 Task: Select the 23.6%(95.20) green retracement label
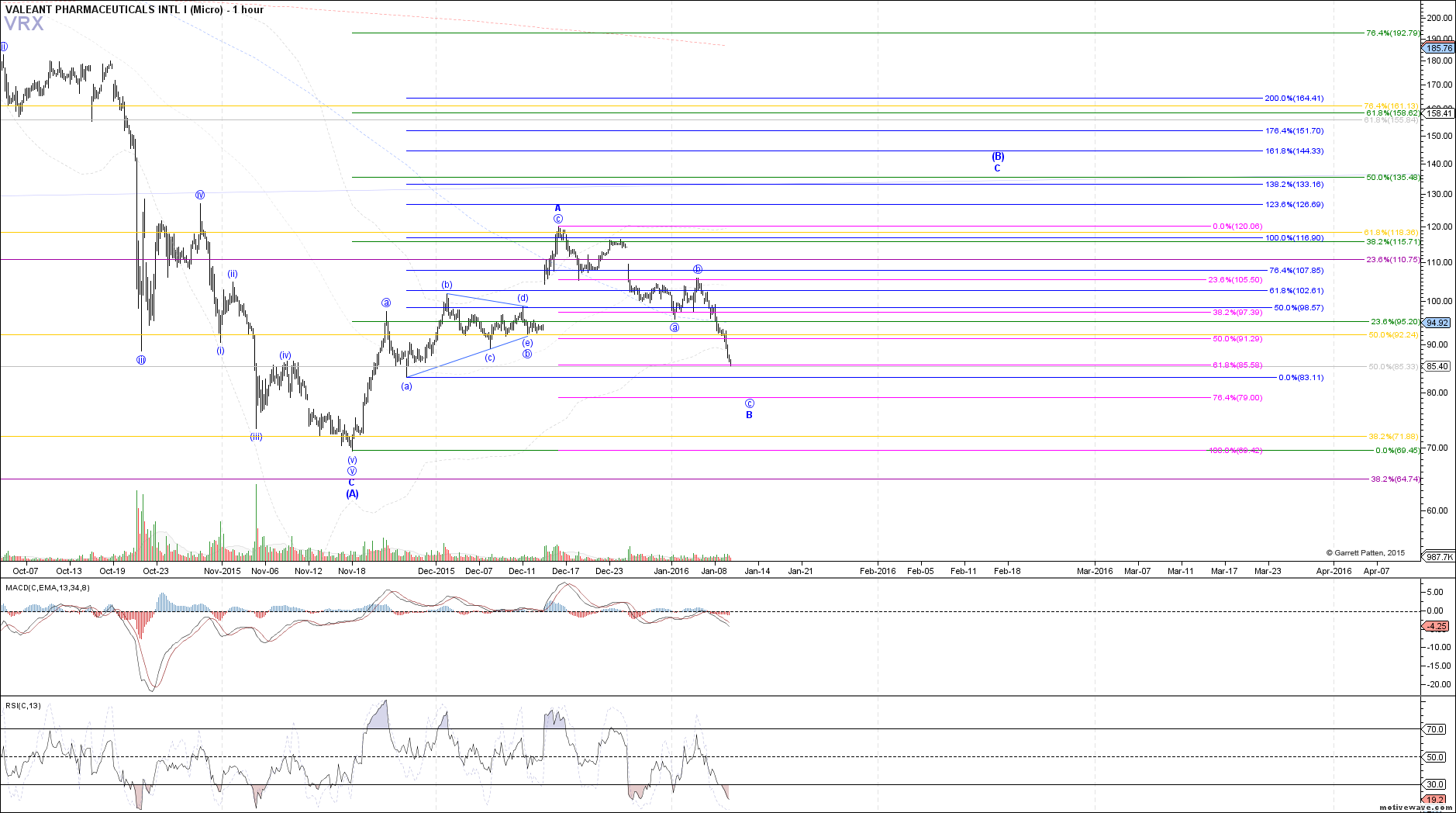click(1395, 322)
